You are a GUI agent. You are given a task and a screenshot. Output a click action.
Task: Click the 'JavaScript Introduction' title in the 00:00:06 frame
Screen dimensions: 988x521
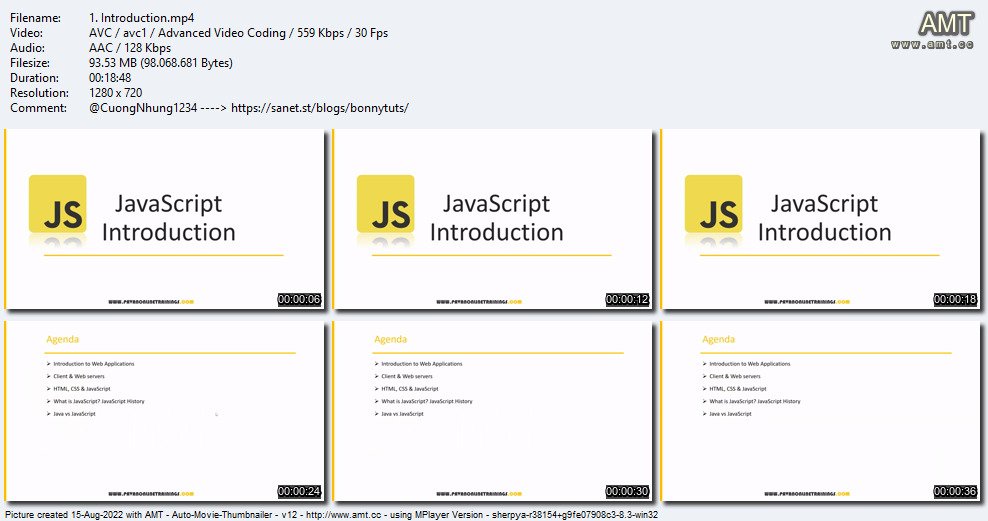[x=169, y=218]
